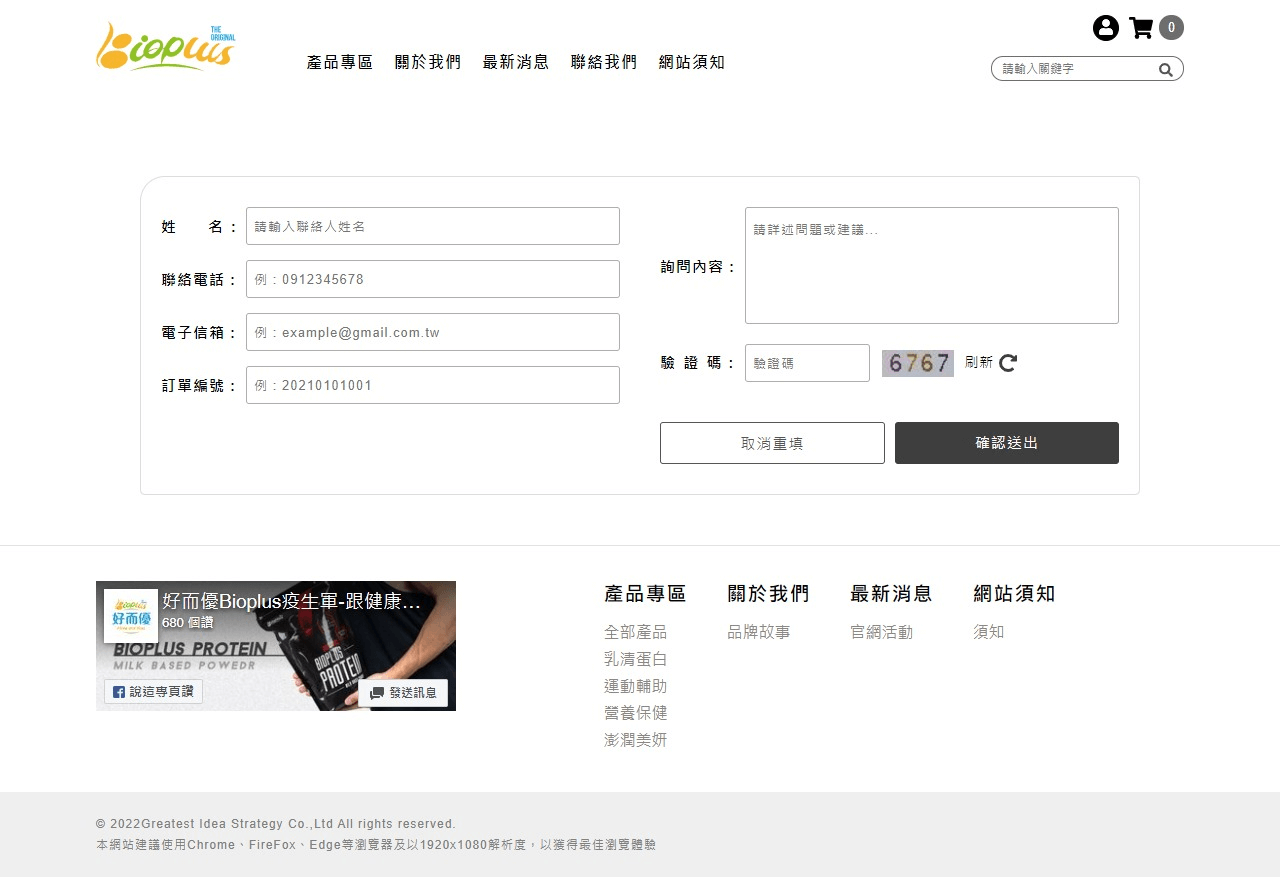The width and height of the screenshot is (1280, 877).
Task: Open footer link 須知
Action: [988, 632]
